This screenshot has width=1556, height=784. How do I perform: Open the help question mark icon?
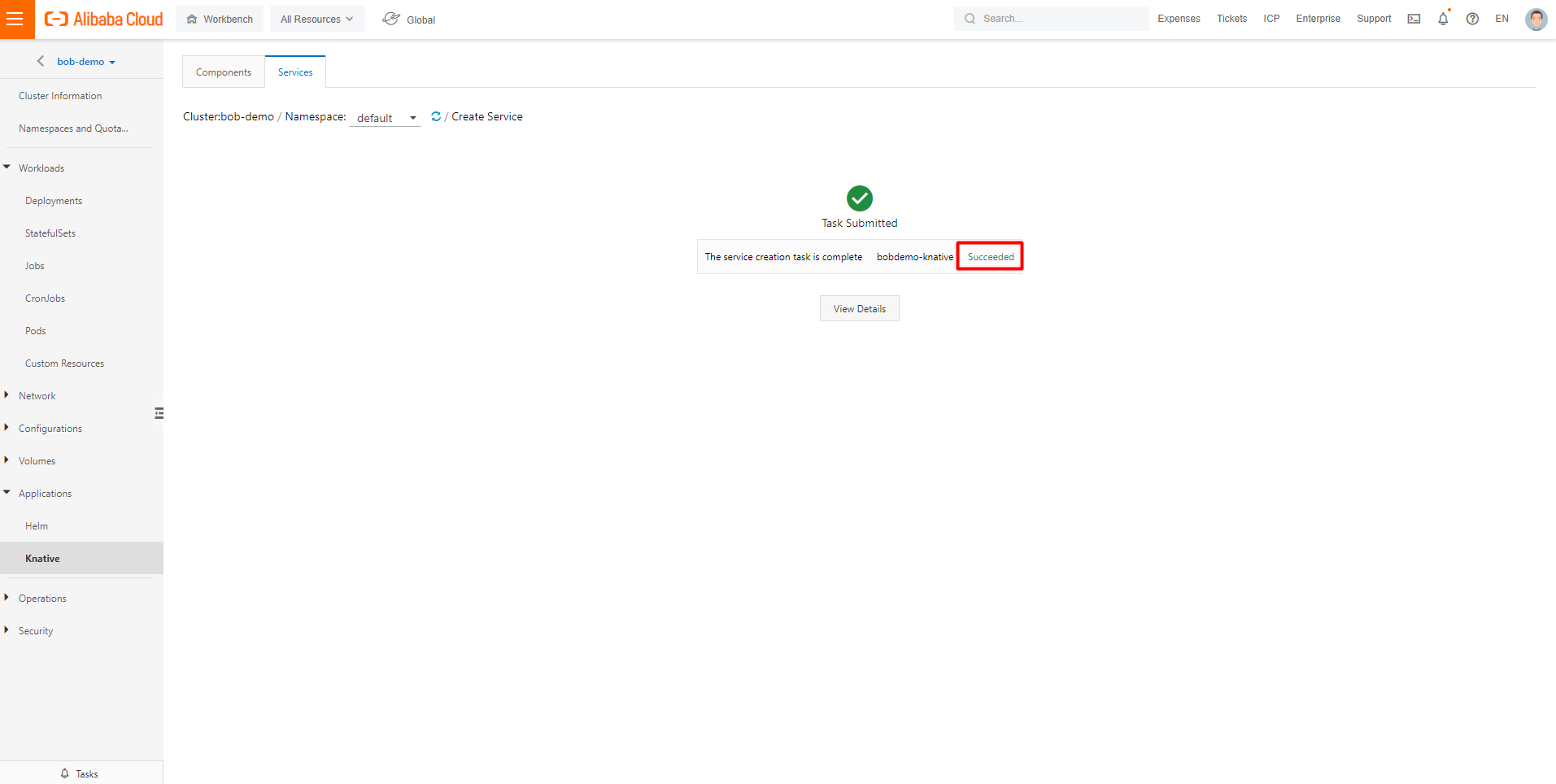tap(1472, 19)
